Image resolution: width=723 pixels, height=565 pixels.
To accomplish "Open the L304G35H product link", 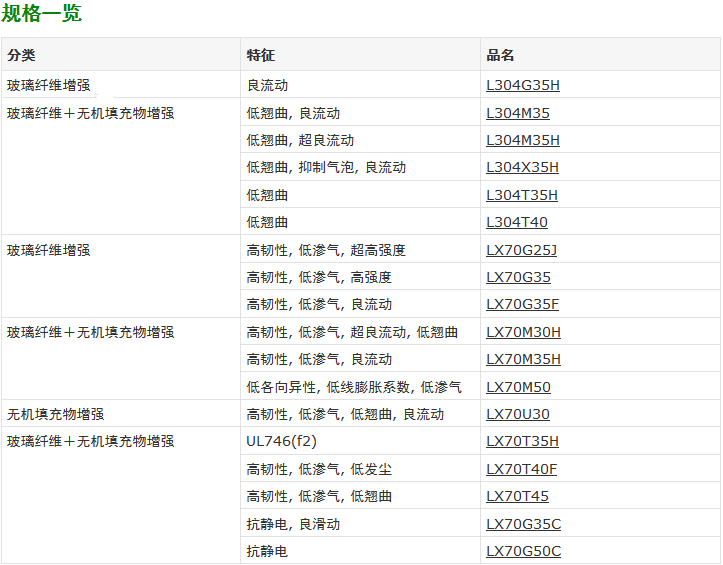I will coord(523,86).
